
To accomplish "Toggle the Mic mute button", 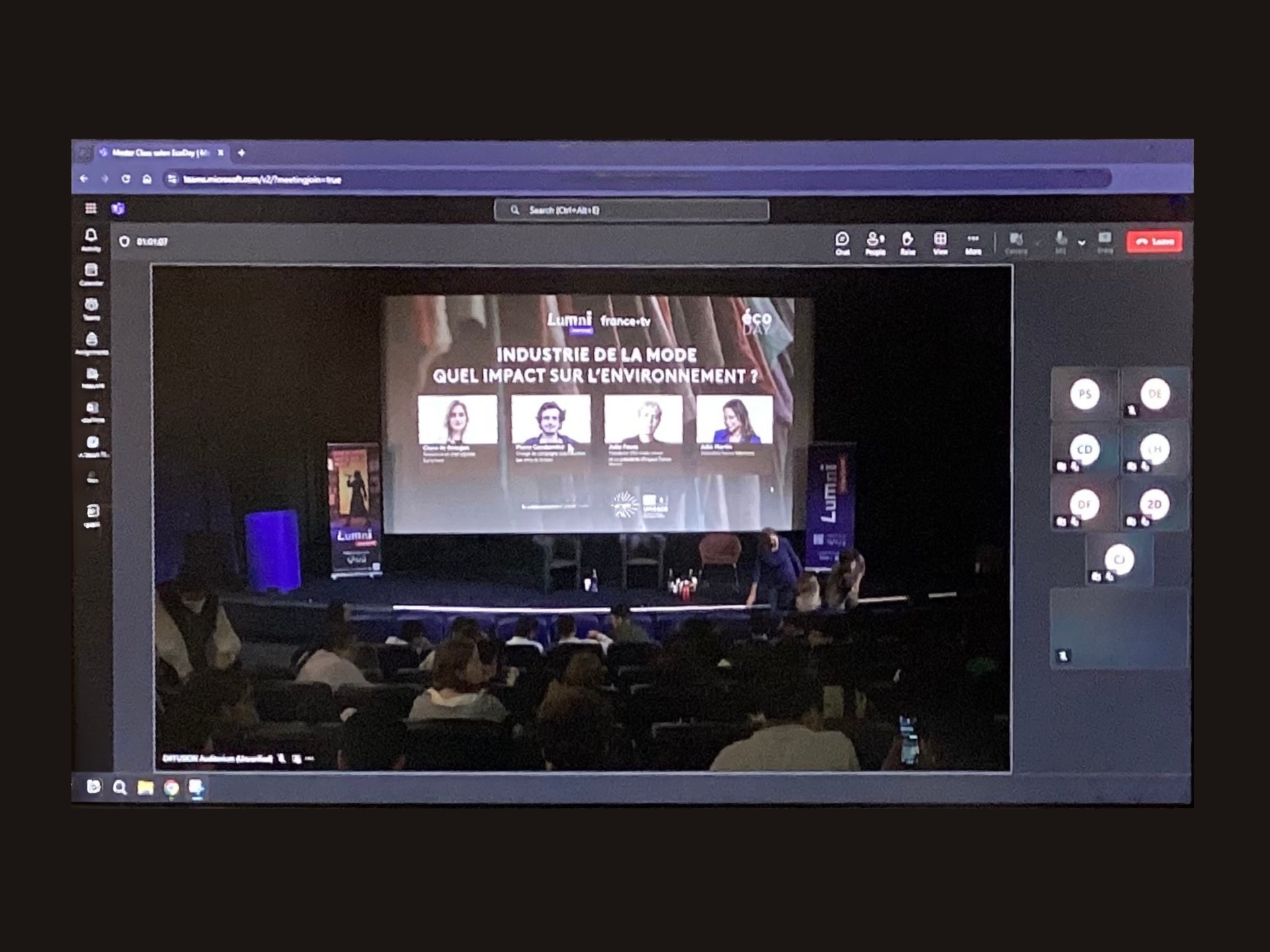I will (1061, 241).
